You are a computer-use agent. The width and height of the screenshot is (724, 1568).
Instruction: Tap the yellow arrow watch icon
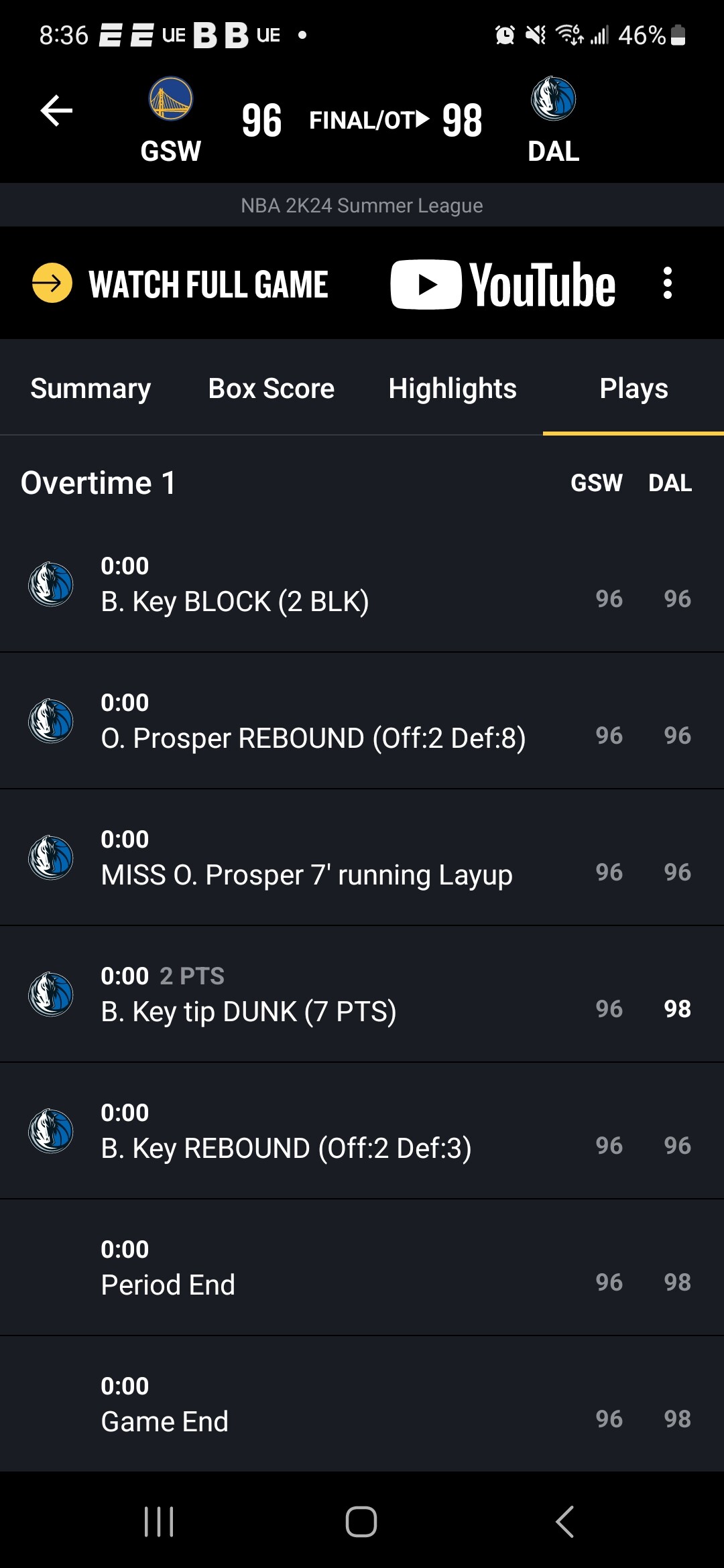tap(52, 283)
